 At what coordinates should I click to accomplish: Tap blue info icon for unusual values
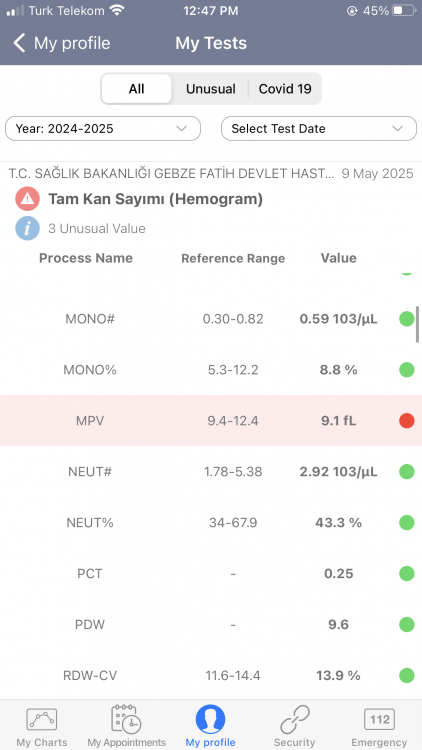click(27, 228)
